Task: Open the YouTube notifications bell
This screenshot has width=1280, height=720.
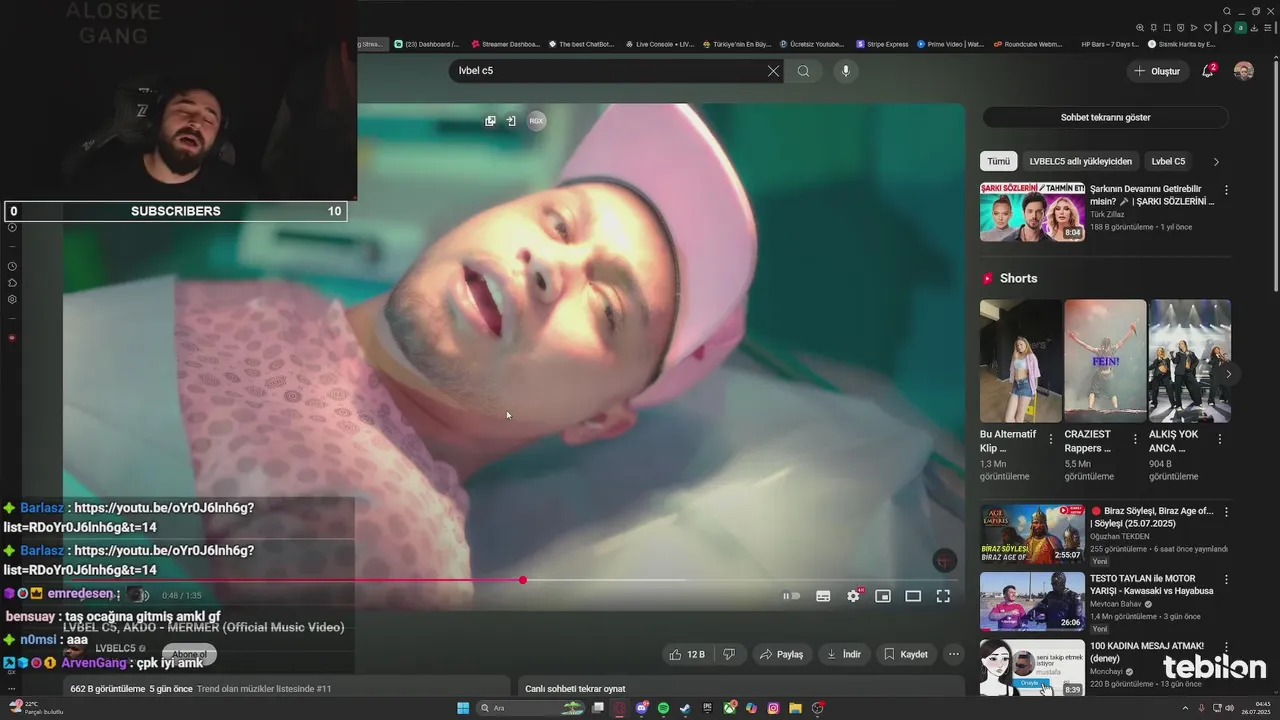Action: (1208, 71)
